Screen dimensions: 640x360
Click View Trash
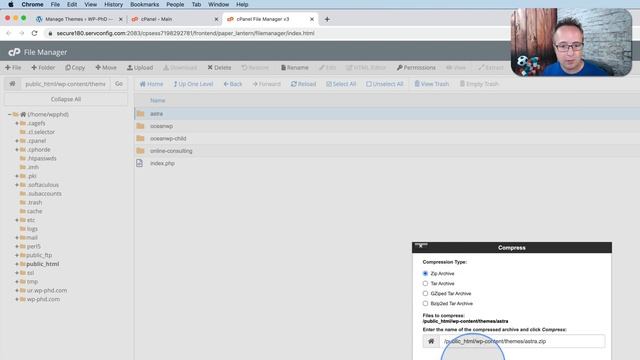(432, 84)
